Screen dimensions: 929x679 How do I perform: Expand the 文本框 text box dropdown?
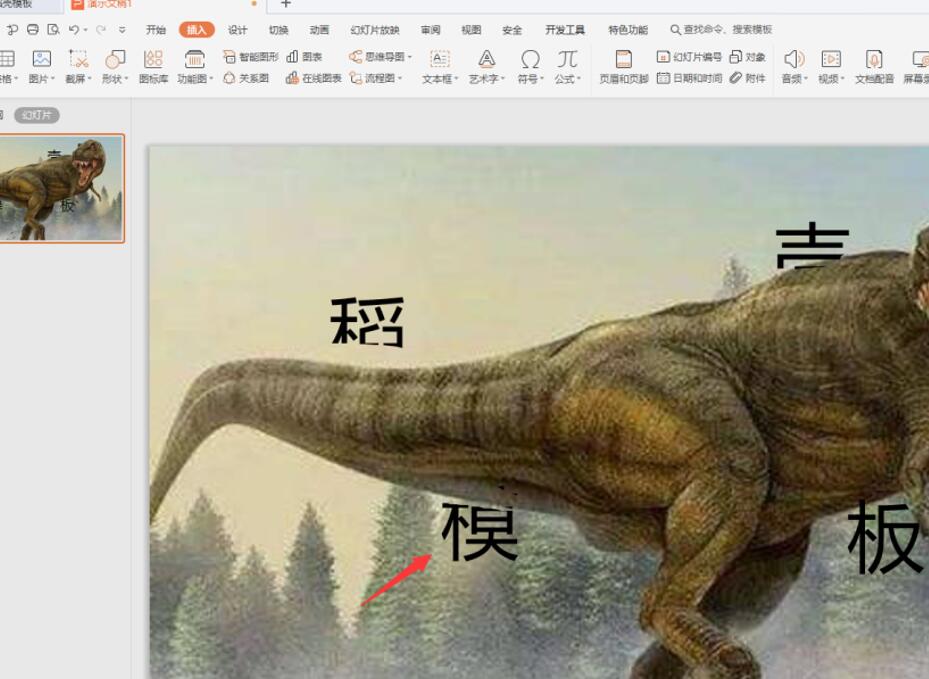click(456, 79)
